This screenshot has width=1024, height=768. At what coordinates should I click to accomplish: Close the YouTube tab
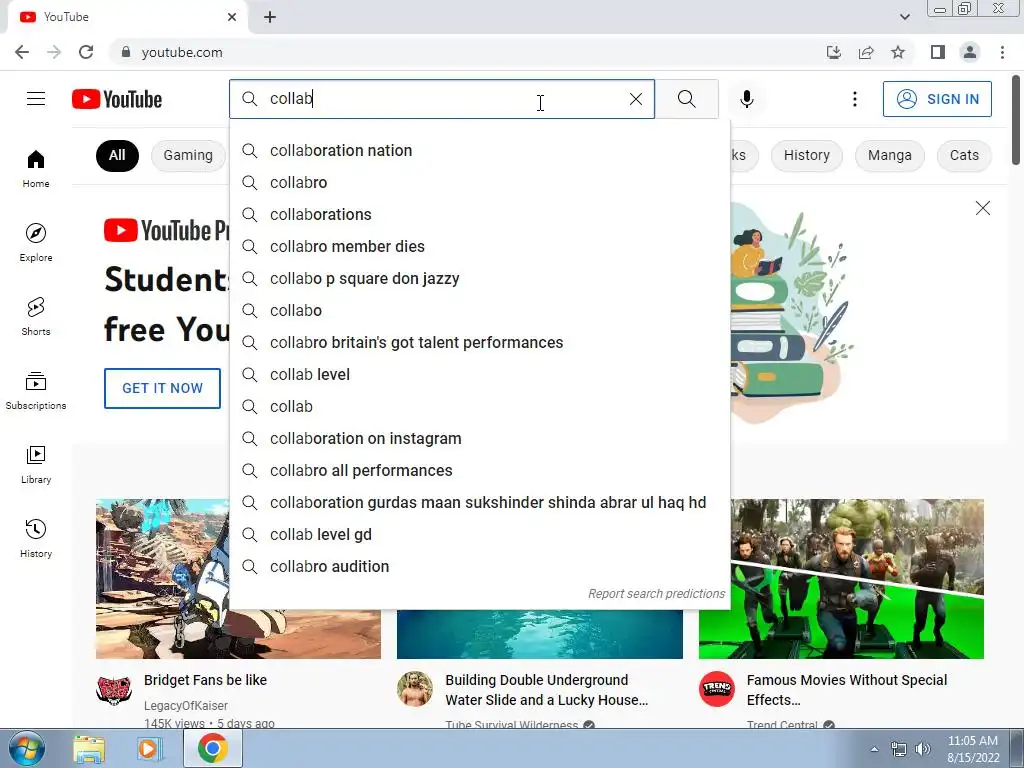[x=232, y=18]
